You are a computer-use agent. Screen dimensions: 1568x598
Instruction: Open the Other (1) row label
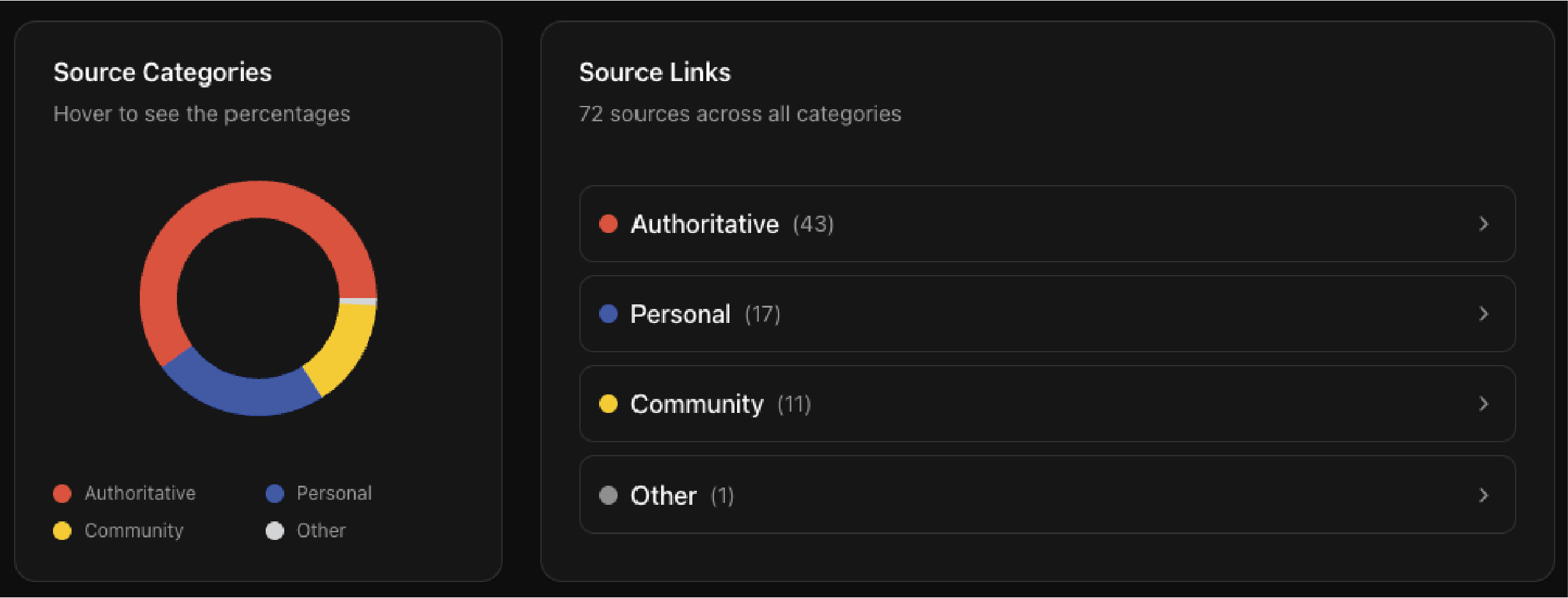pos(682,495)
